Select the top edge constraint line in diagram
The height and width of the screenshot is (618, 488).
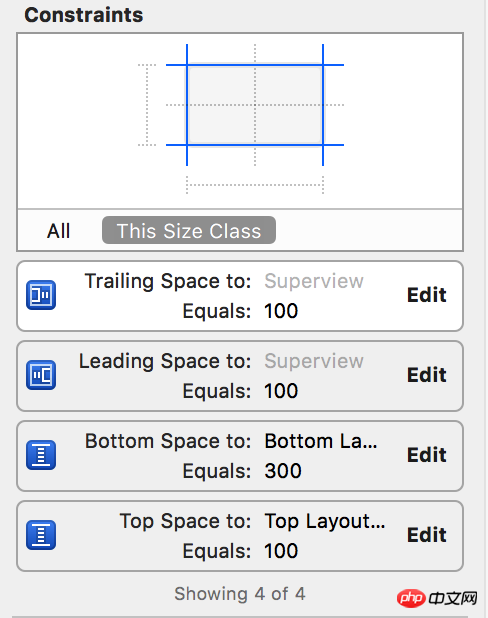pyautogui.click(x=255, y=65)
